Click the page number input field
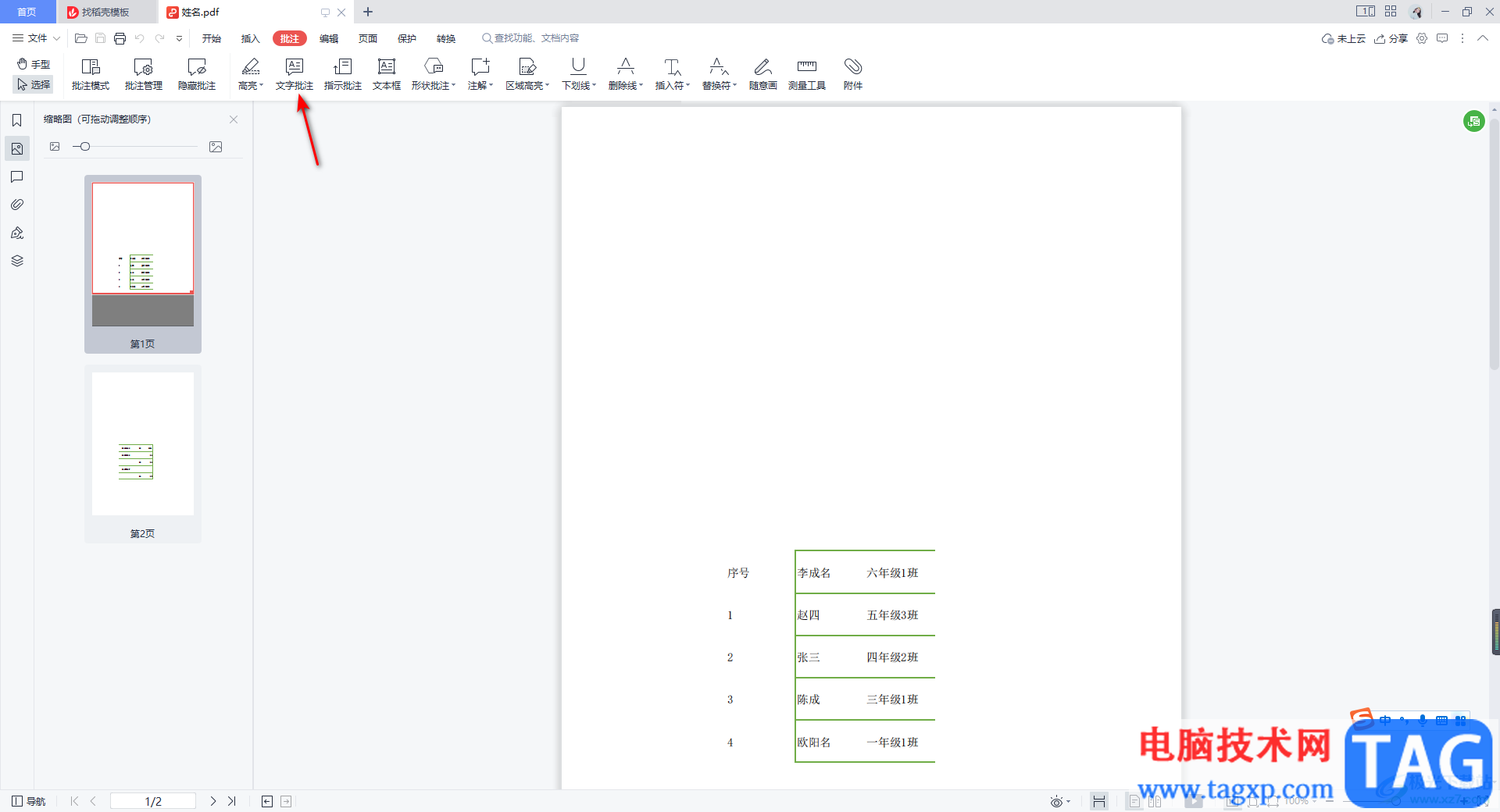This screenshot has height=812, width=1500. (153, 801)
